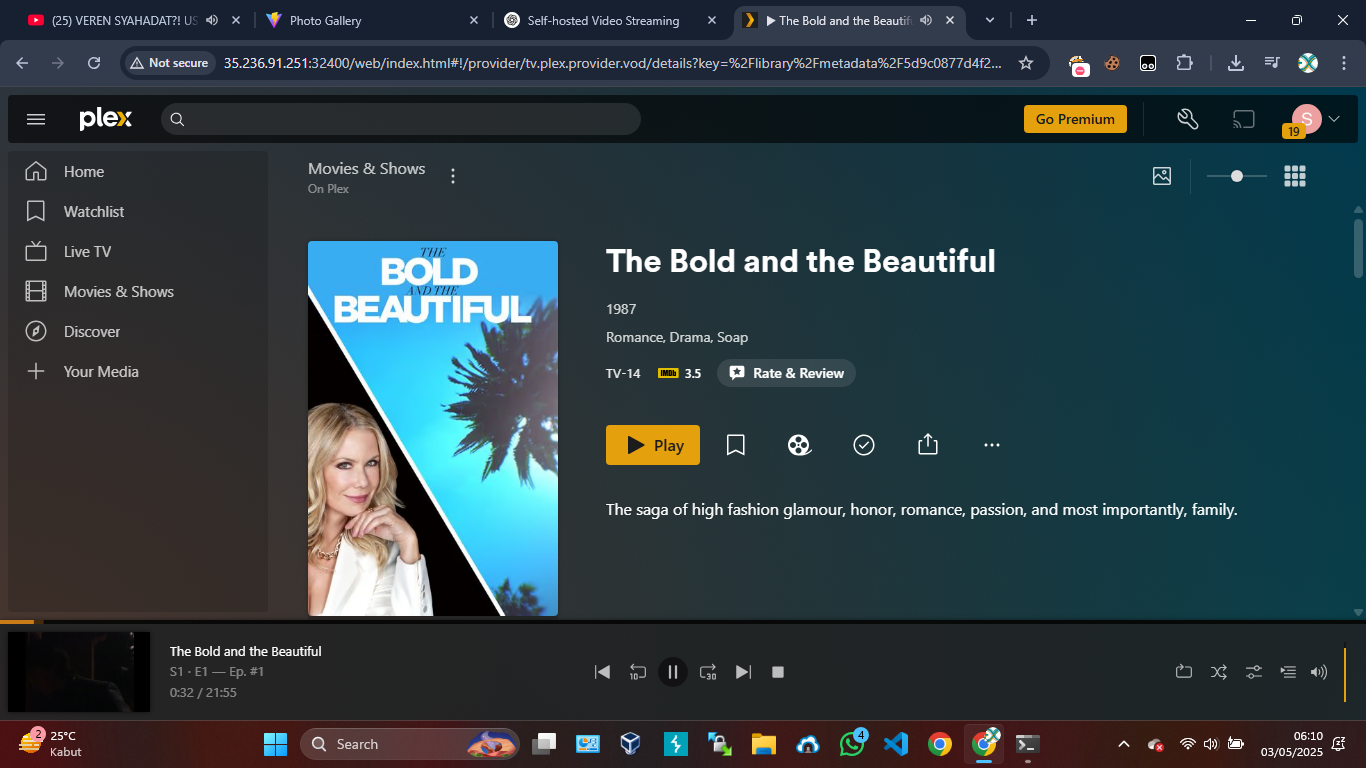Click the Romance genre link
Image resolution: width=1366 pixels, height=768 pixels.
(634, 338)
